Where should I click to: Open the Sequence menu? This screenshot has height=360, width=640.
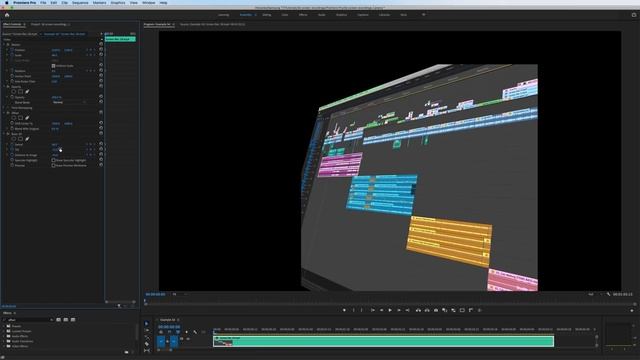80,3
